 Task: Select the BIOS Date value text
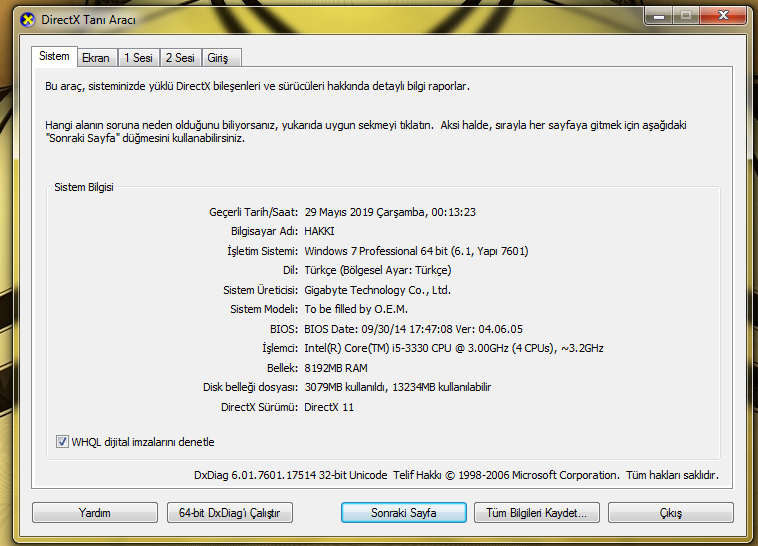click(x=413, y=329)
